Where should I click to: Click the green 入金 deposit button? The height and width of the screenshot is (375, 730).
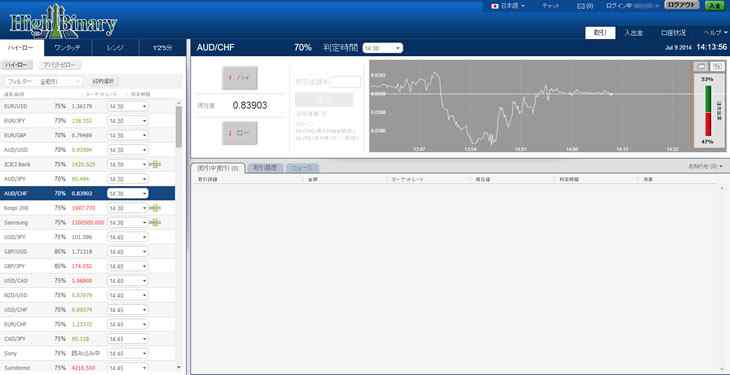[715, 5]
